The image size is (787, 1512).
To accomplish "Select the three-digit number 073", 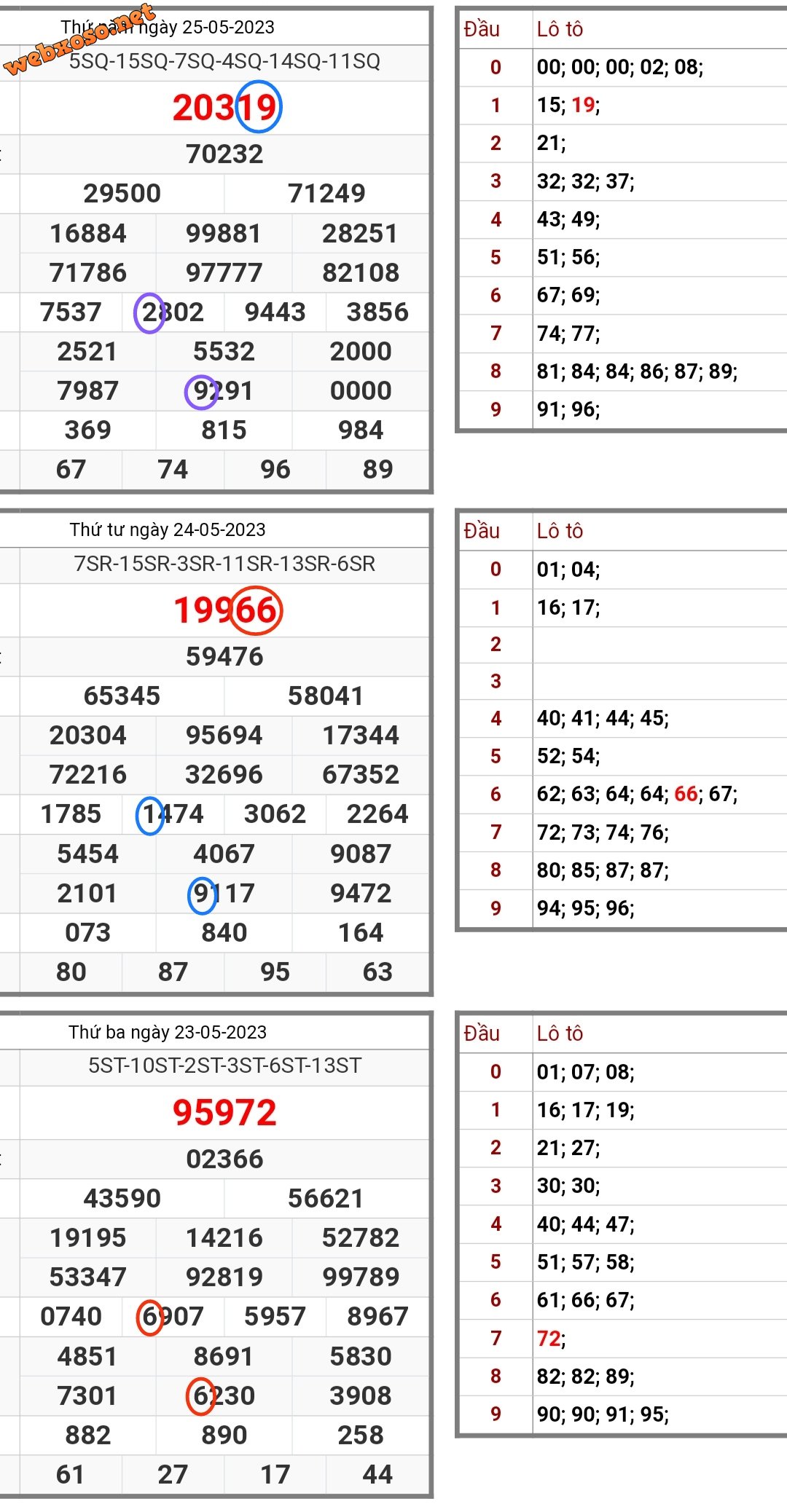I will click(x=88, y=932).
